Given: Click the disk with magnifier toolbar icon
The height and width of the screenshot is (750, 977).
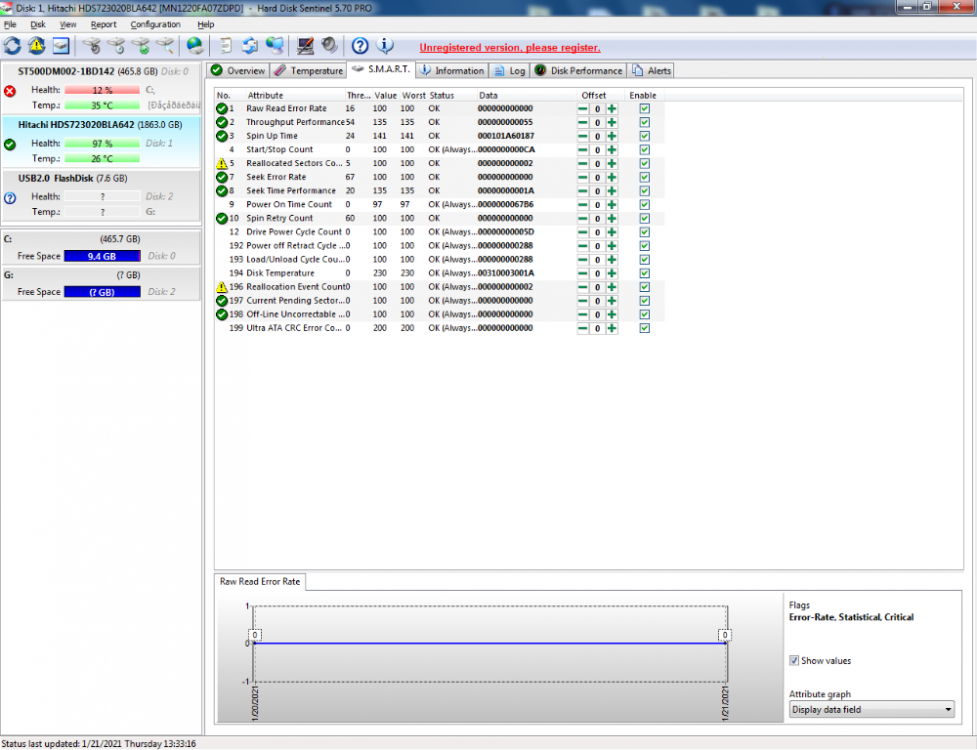Looking at the screenshot, I should [x=165, y=45].
